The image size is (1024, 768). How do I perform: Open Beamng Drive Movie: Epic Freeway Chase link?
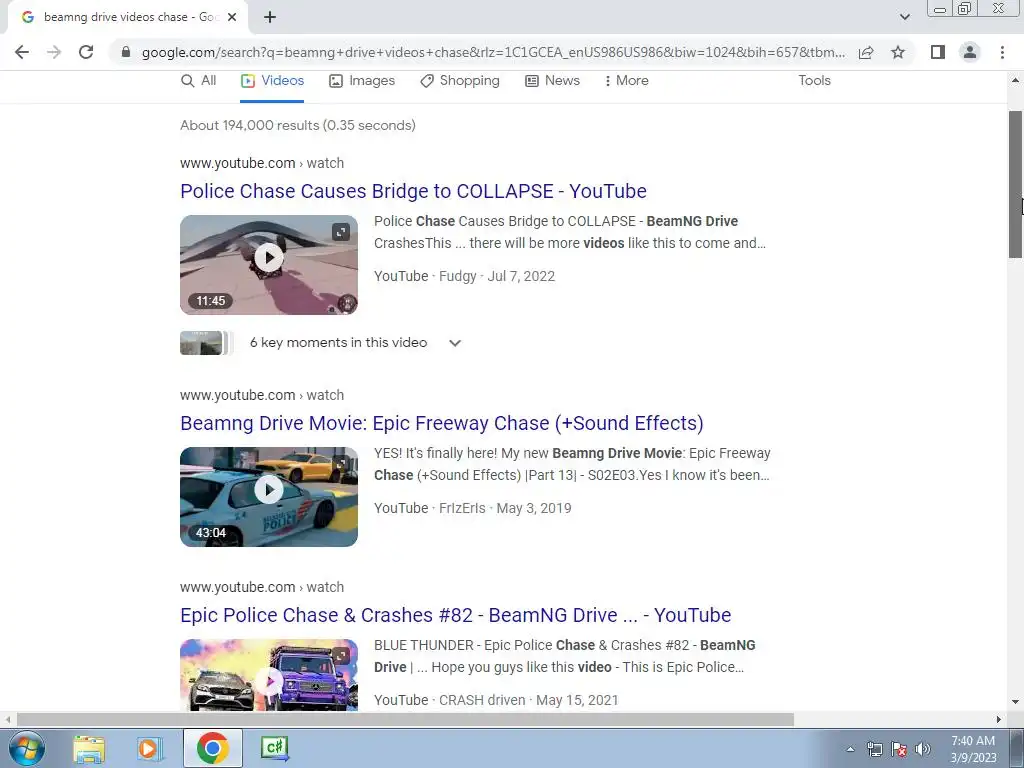442,423
